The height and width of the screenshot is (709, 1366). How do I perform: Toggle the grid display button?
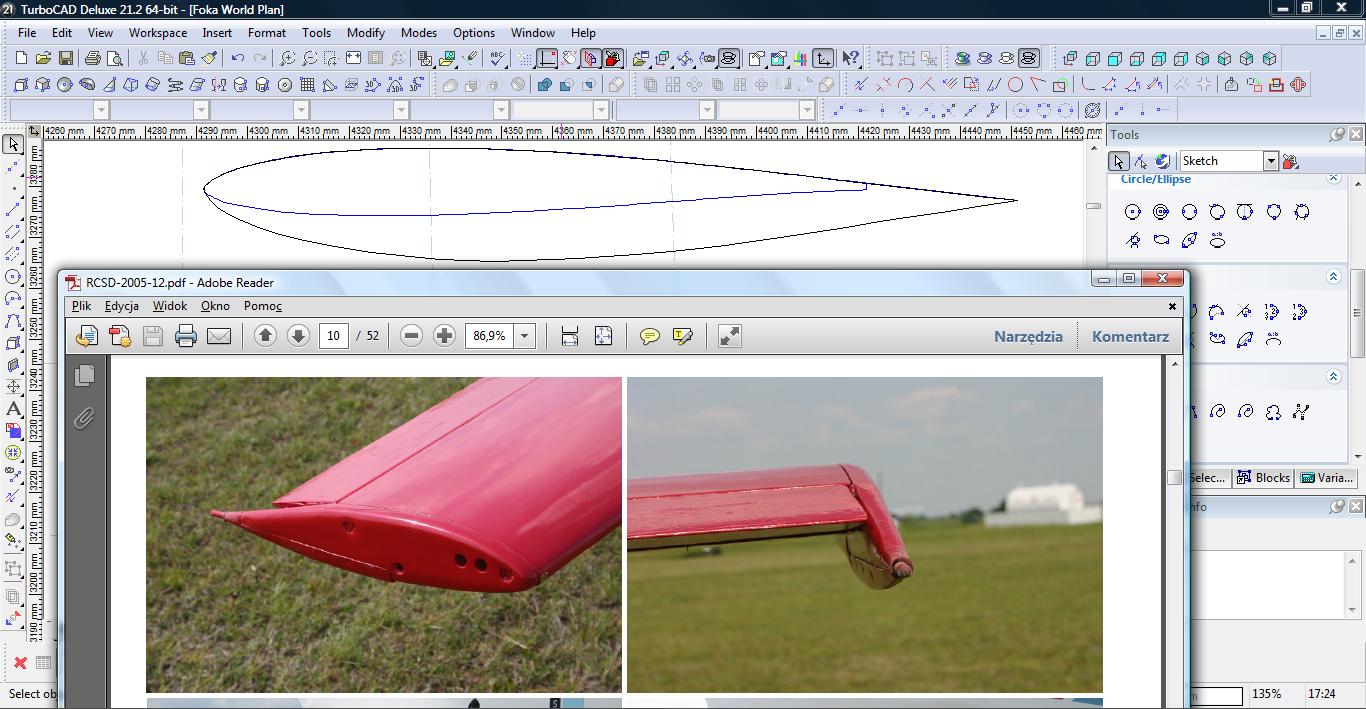[x=525, y=59]
